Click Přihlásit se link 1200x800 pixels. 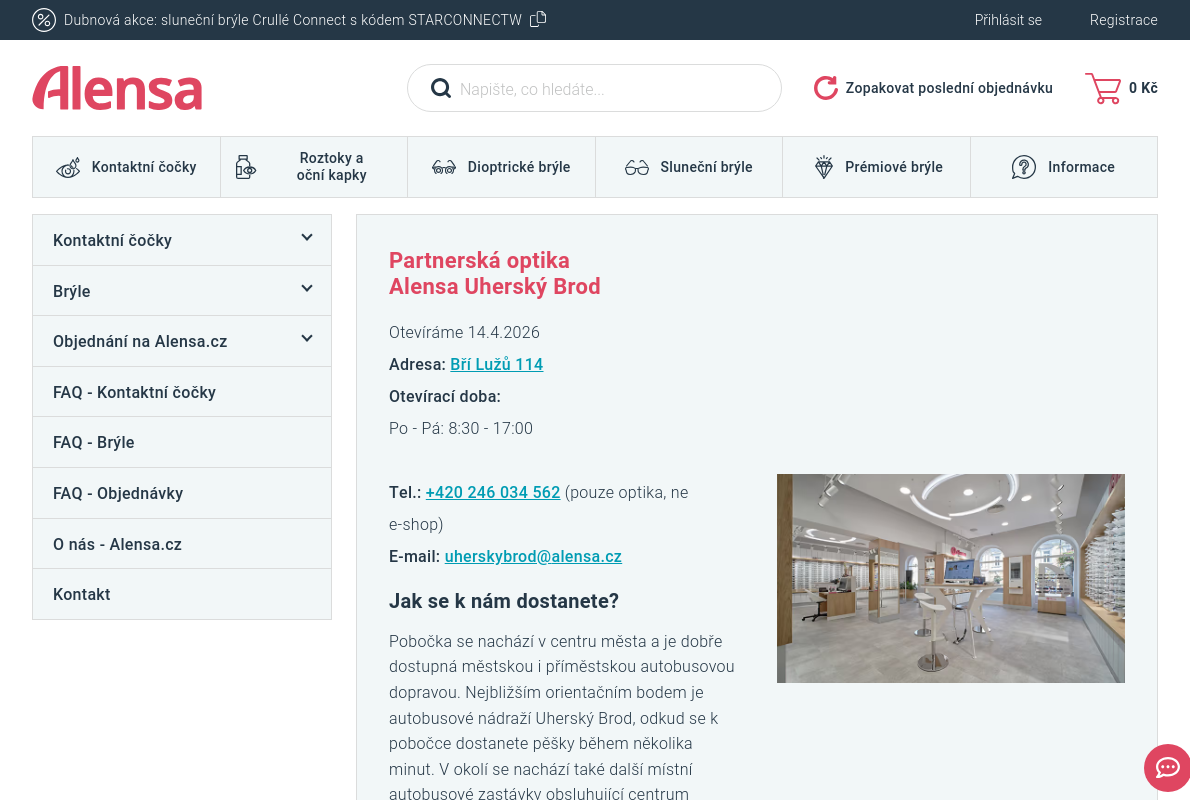[1008, 20]
